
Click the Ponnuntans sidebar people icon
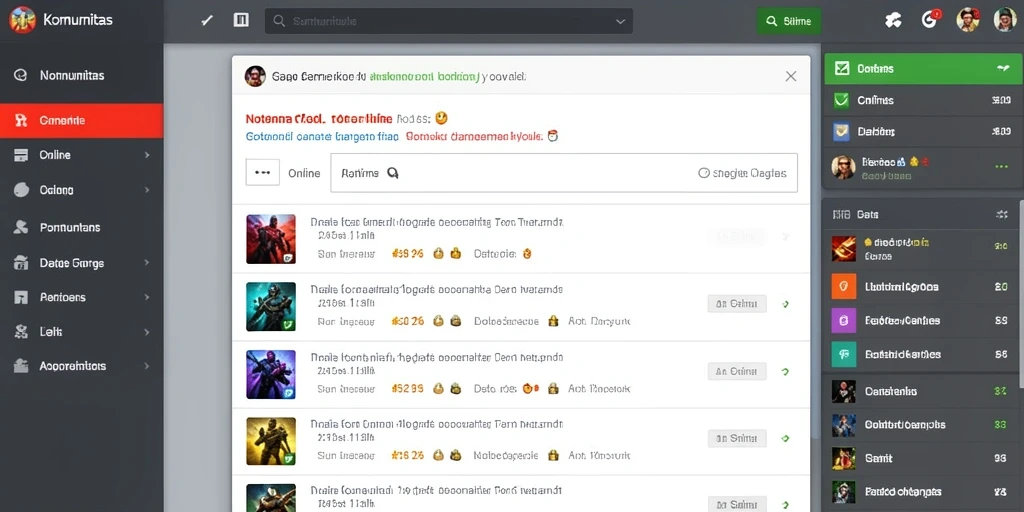(x=21, y=227)
